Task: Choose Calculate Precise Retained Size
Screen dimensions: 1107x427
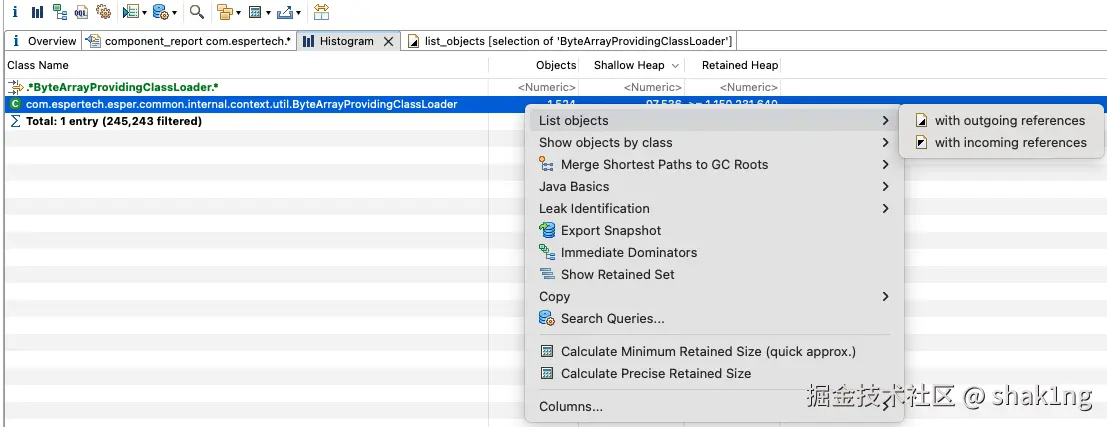Action: coord(714,373)
